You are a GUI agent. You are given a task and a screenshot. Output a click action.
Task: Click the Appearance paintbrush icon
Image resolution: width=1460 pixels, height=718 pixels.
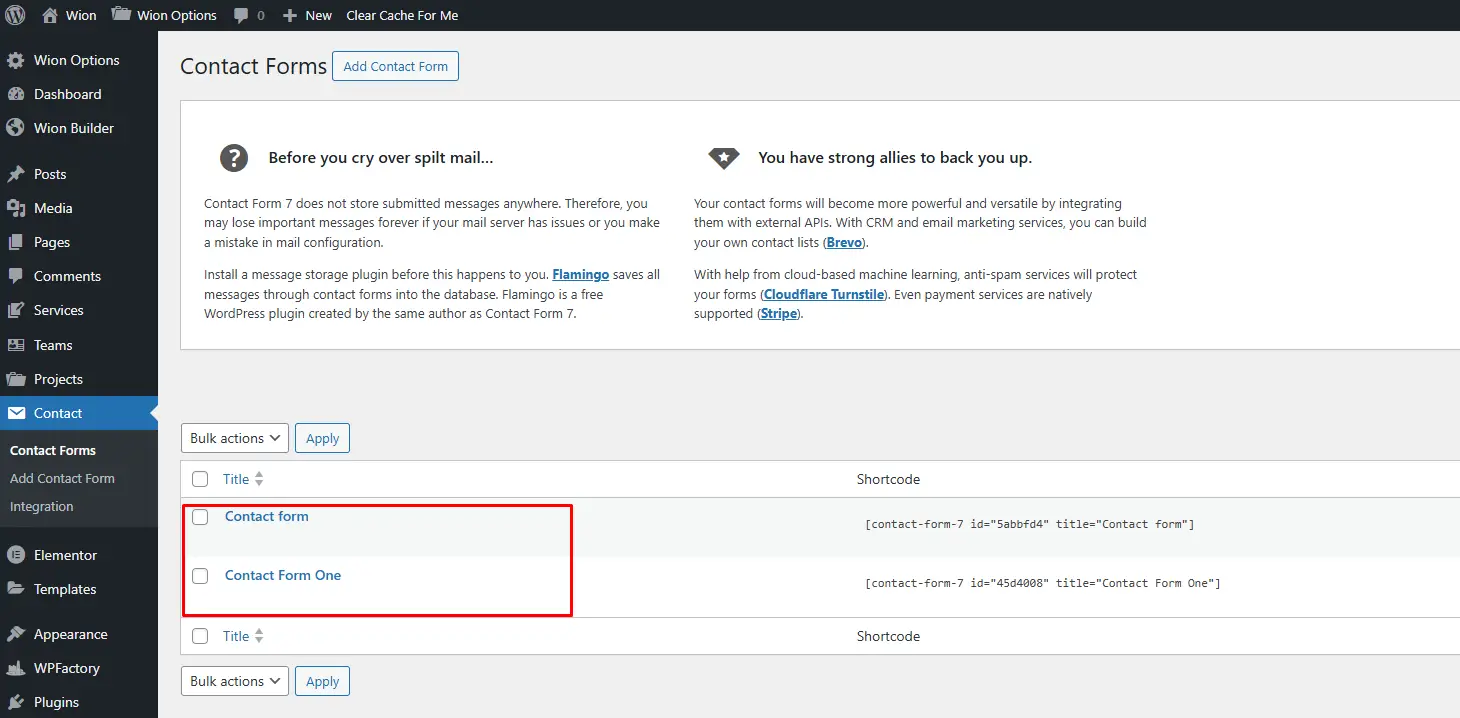15,634
